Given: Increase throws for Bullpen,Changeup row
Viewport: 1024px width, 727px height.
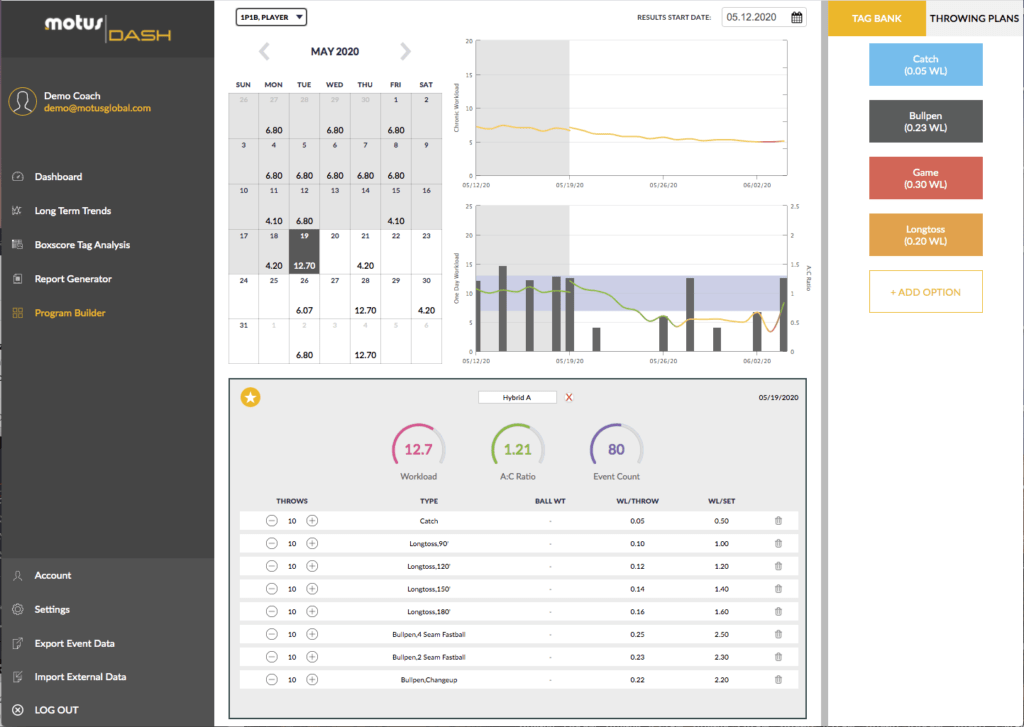Looking at the screenshot, I should tap(312, 679).
